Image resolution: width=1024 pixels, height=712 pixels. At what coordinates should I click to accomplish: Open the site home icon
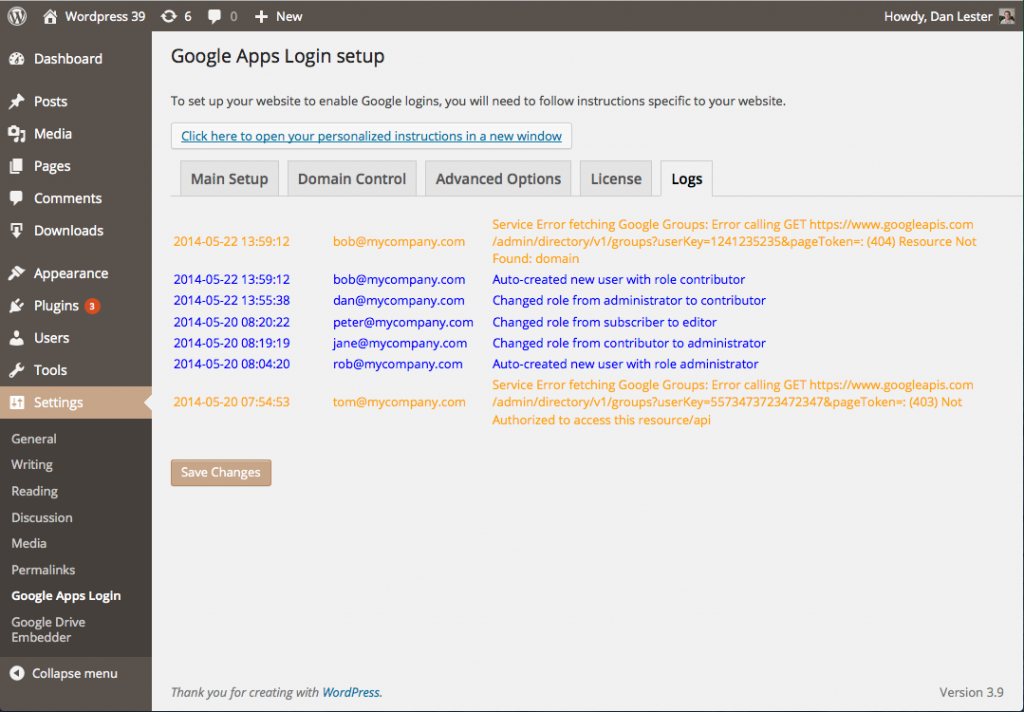50,16
